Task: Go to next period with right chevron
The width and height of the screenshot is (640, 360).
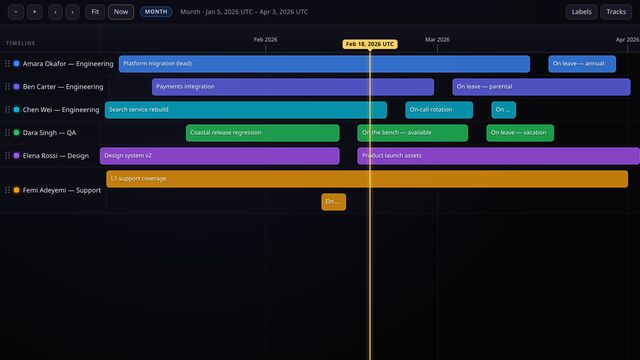Action: [72, 12]
